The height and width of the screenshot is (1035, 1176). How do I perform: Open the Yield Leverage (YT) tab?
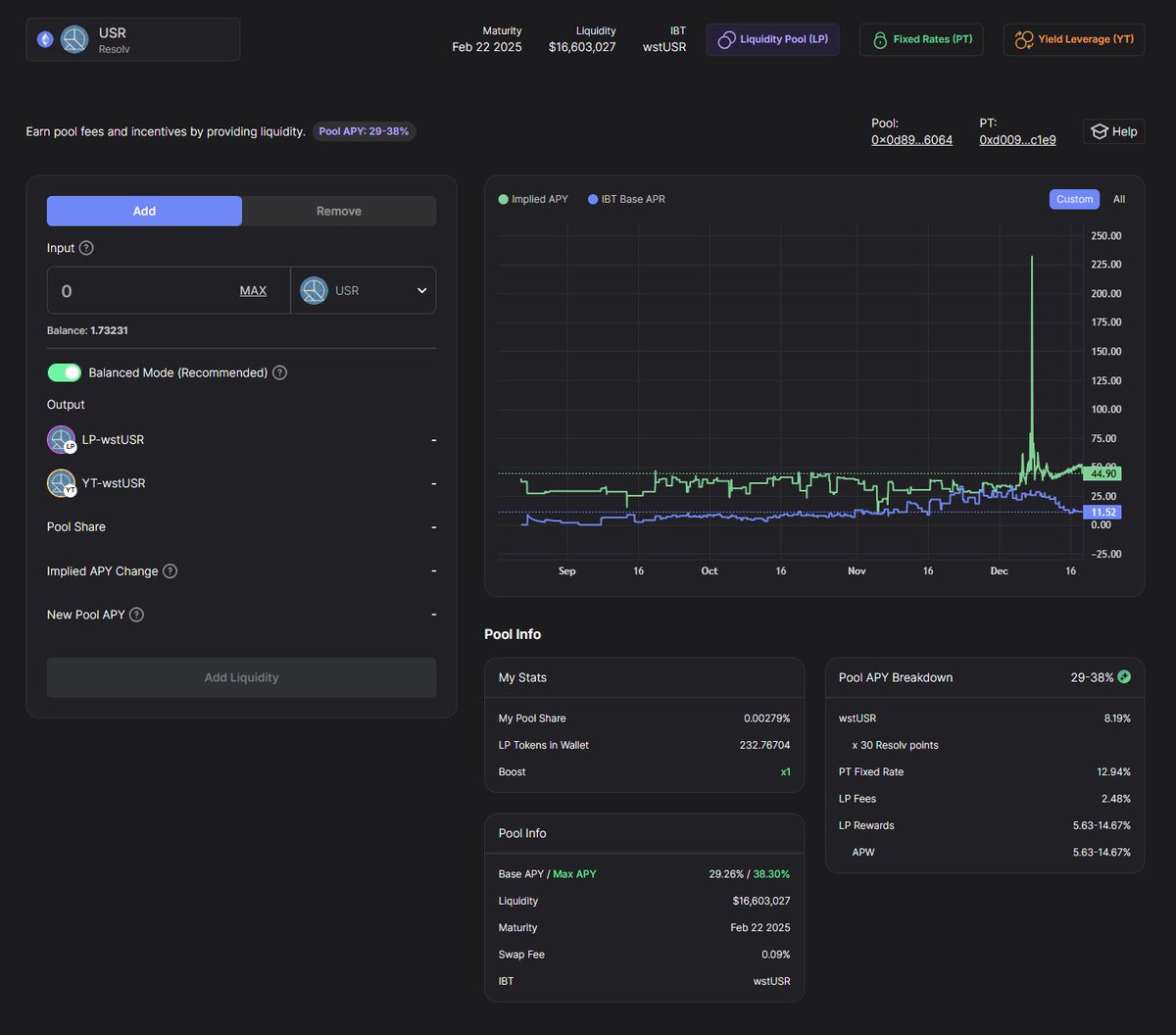coord(1074,39)
